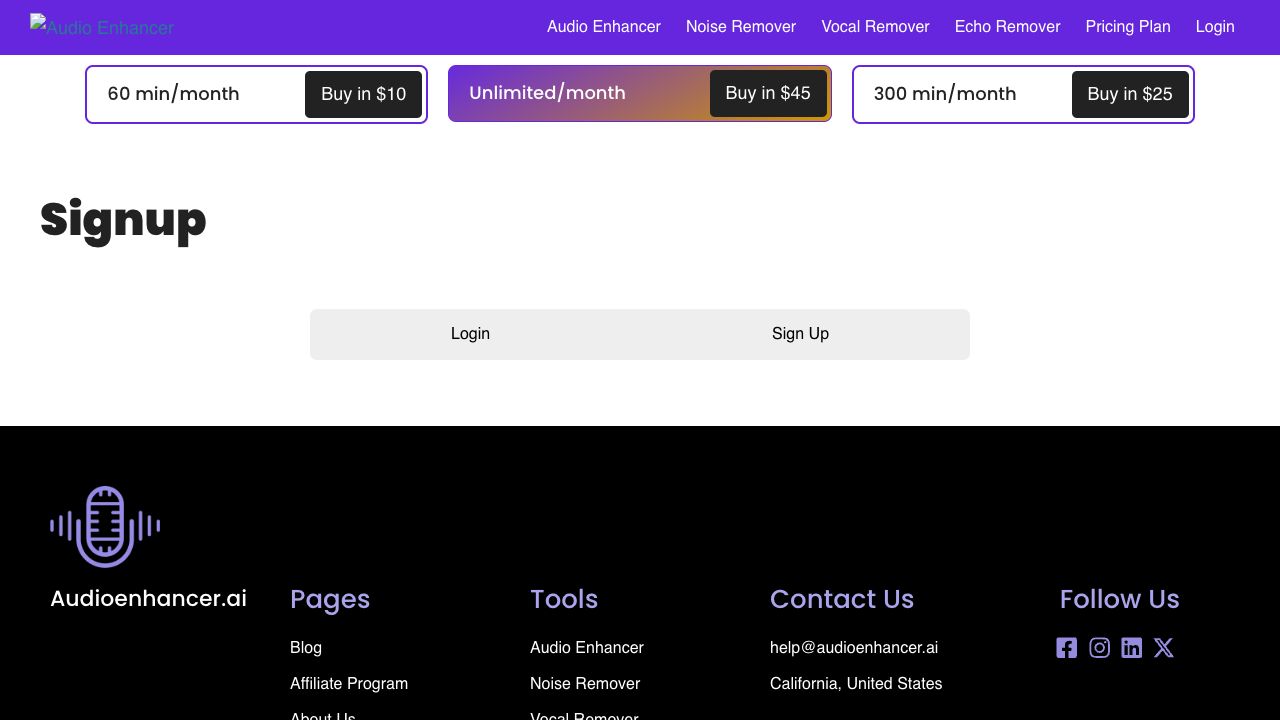Buy the 300 min/month plan for $25

(x=1130, y=94)
